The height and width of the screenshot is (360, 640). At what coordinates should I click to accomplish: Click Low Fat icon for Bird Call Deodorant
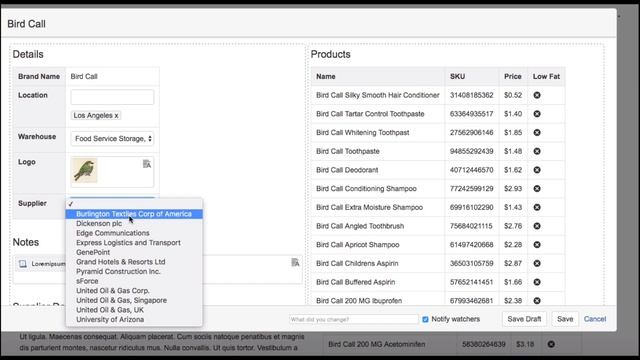coord(537,170)
